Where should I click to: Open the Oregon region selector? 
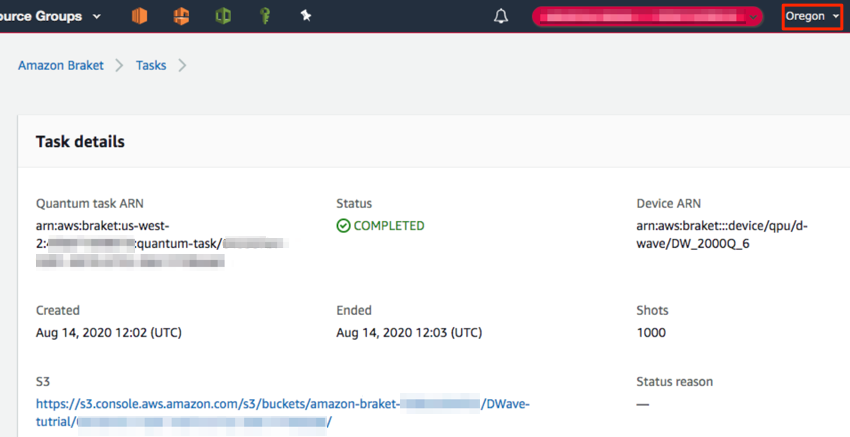pos(812,16)
